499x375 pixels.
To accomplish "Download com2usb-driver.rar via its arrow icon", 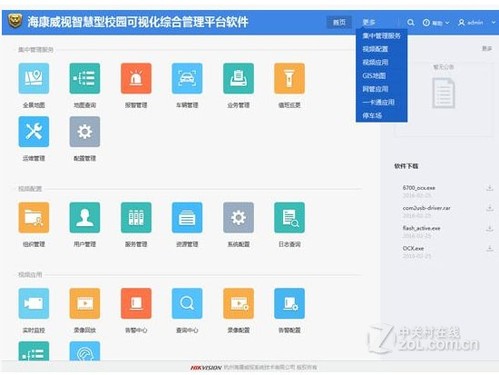I will [x=489, y=208].
